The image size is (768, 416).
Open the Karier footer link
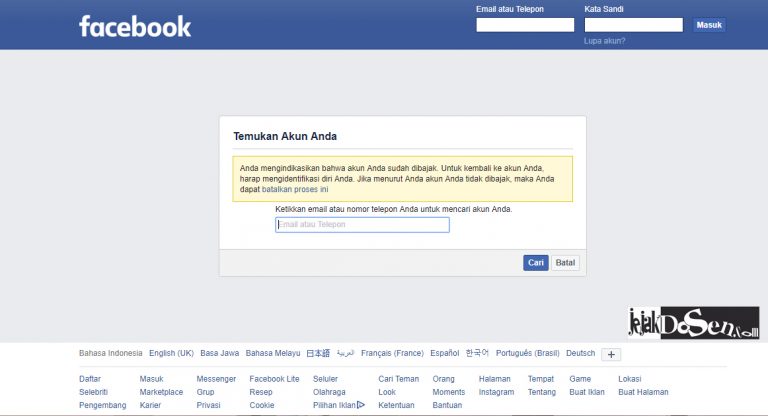coord(150,405)
